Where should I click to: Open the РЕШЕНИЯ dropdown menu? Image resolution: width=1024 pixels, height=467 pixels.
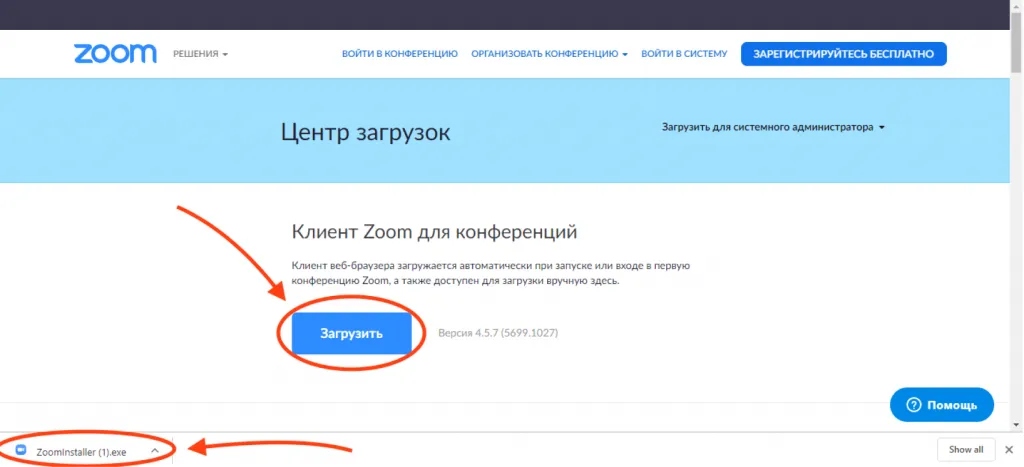pos(200,54)
